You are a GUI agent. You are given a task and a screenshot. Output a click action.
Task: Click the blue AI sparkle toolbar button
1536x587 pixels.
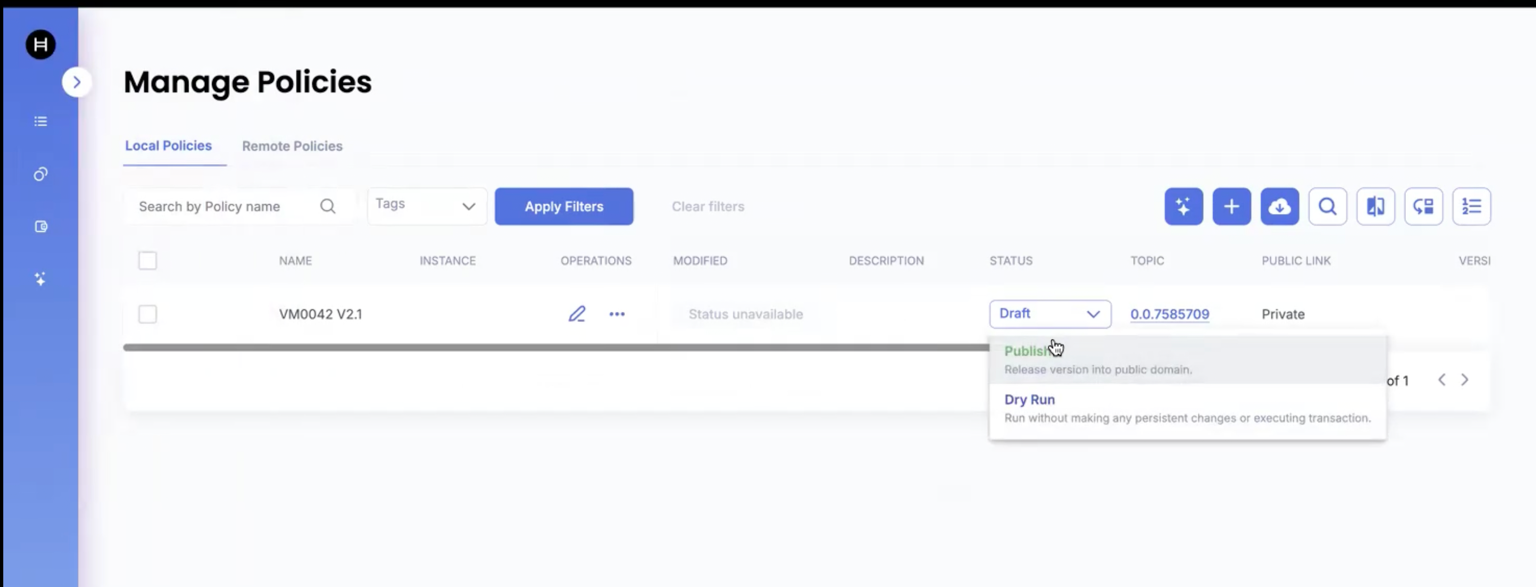click(1183, 207)
